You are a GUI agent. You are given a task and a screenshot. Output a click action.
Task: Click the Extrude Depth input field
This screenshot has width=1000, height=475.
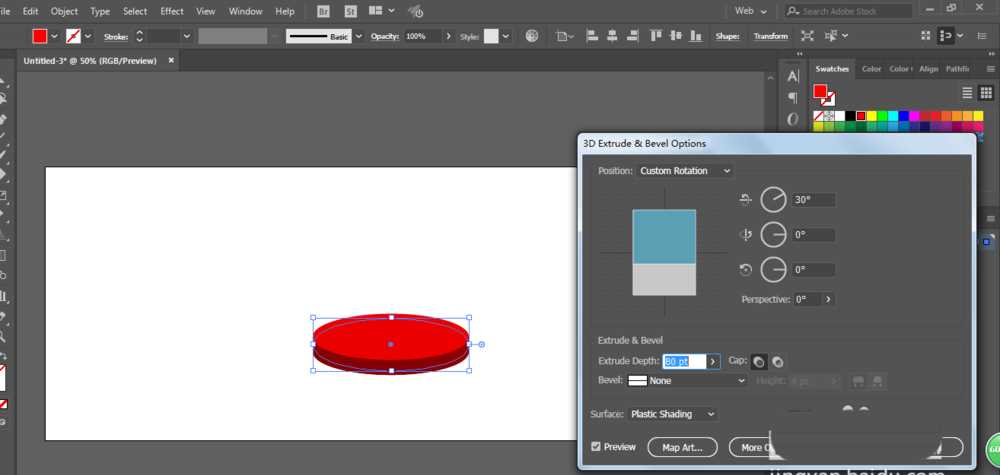(x=684, y=361)
